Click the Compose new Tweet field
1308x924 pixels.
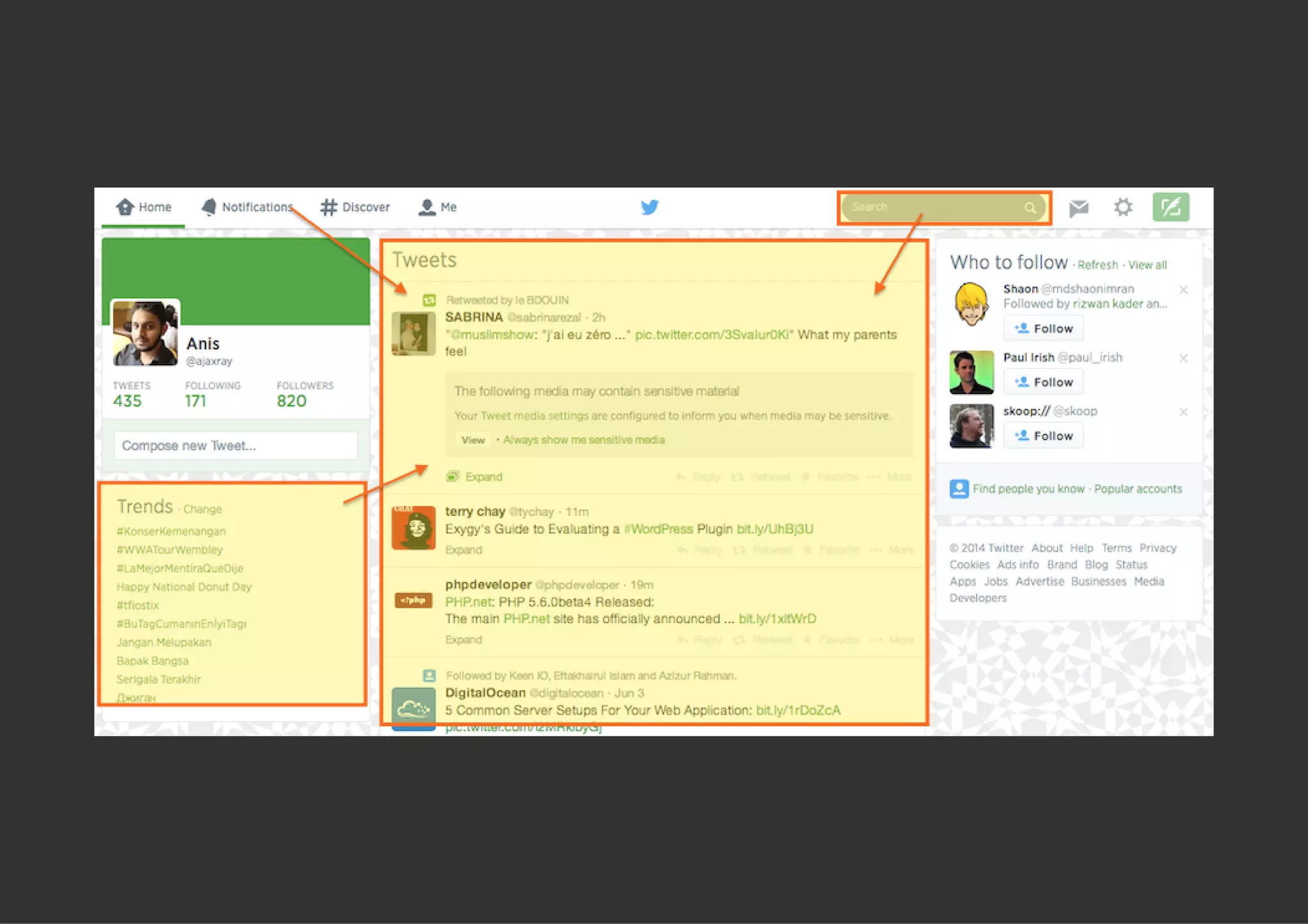pos(235,446)
